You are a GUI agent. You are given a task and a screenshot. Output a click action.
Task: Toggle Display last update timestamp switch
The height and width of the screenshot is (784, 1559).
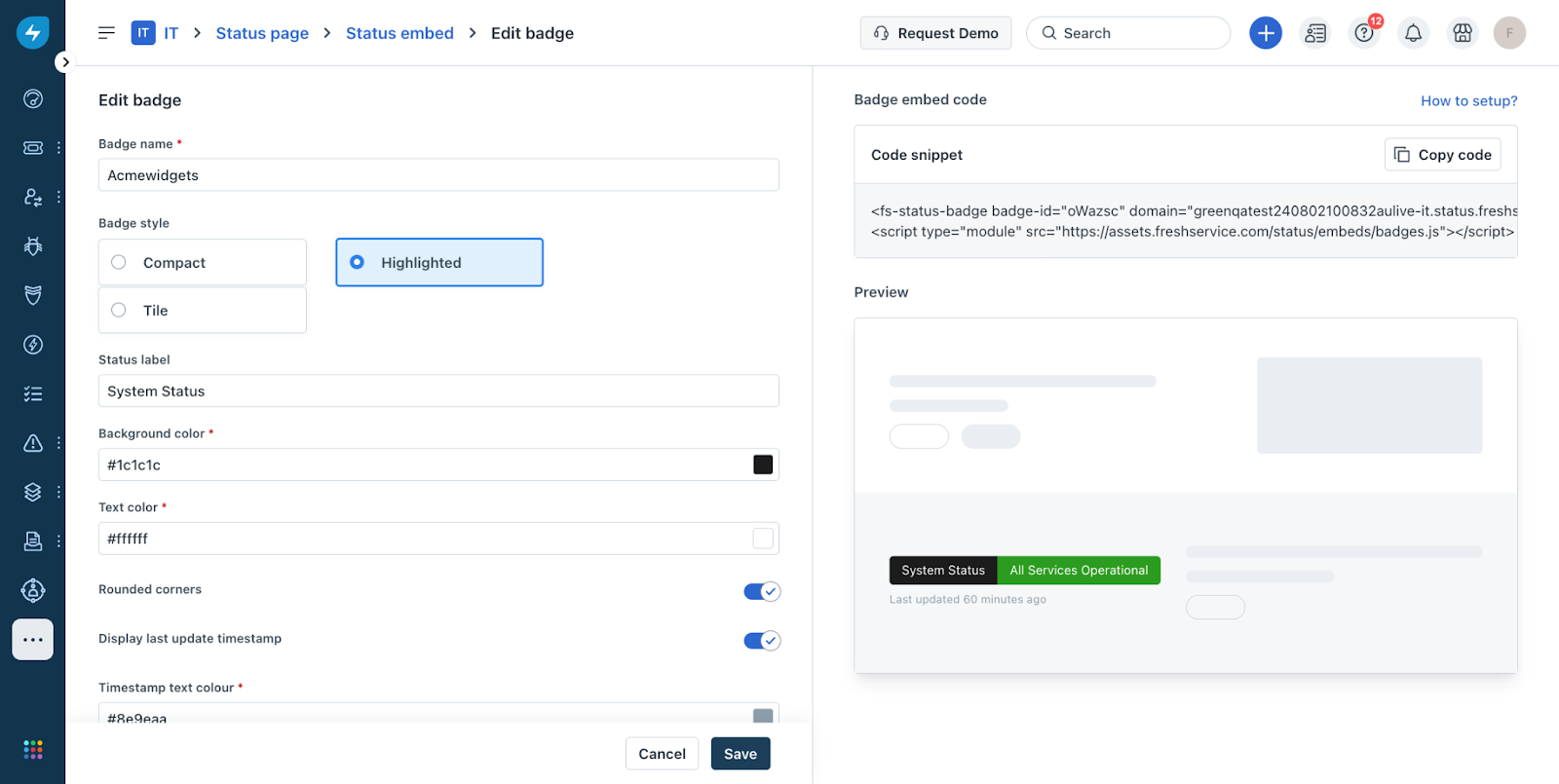coord(762,640)
